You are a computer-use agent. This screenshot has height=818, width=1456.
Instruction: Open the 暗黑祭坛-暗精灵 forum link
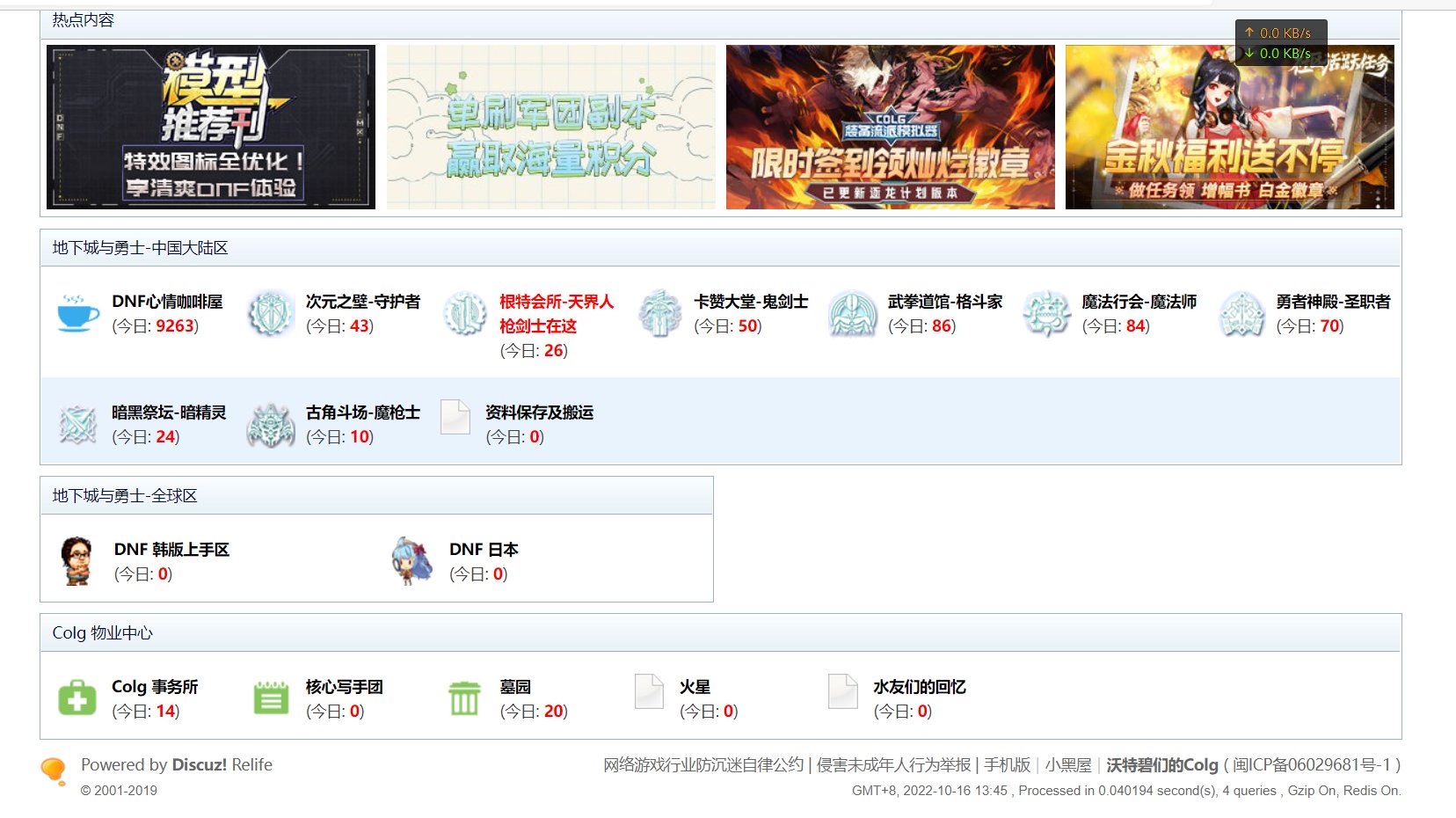[169, 413]
